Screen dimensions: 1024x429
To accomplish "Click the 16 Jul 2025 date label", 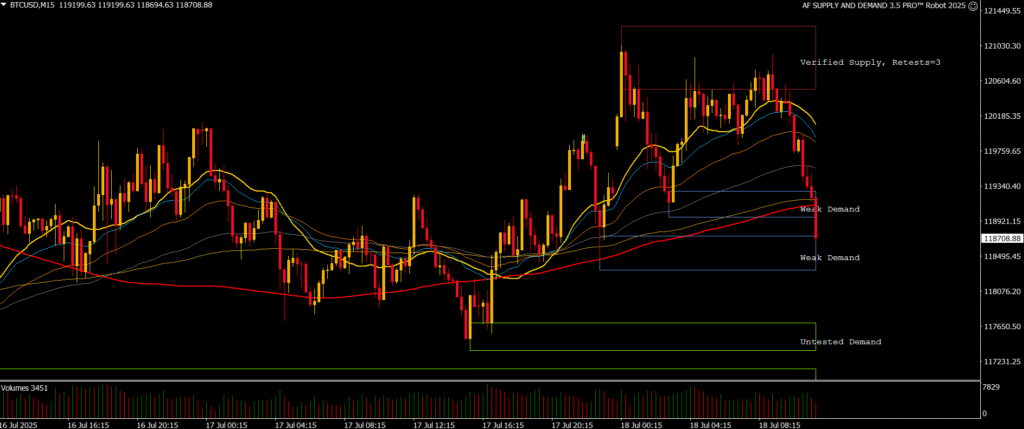I will pos(21,424).
